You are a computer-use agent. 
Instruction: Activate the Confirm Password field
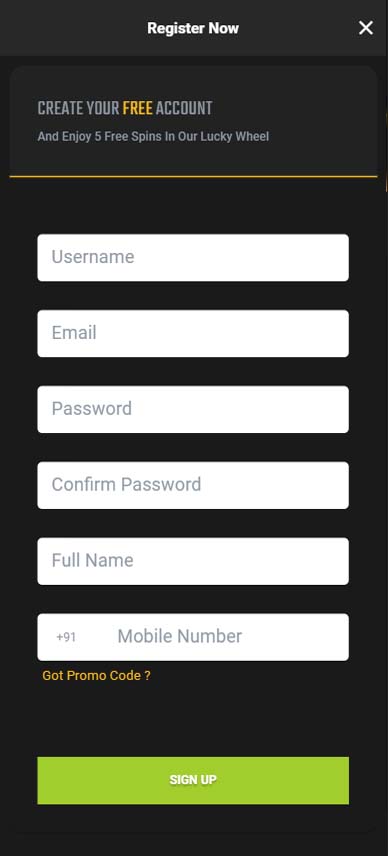[x=193, y=485]
